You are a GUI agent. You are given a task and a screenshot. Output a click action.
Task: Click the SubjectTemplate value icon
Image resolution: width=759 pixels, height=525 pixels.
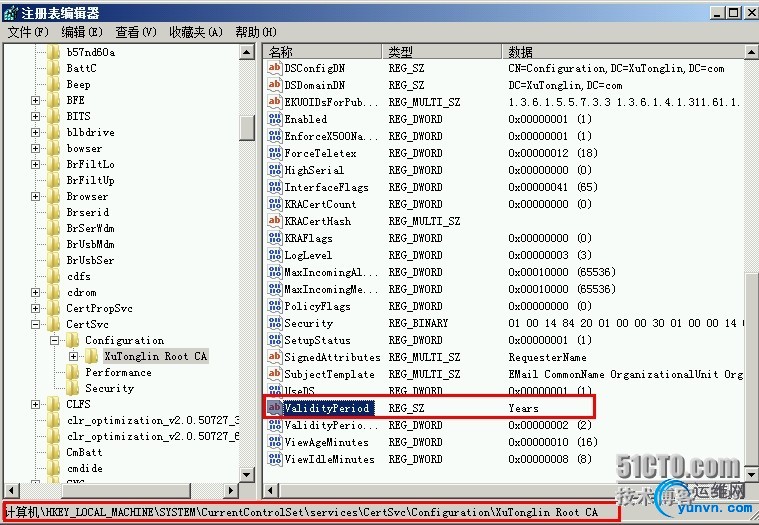(x=274, y=374)
